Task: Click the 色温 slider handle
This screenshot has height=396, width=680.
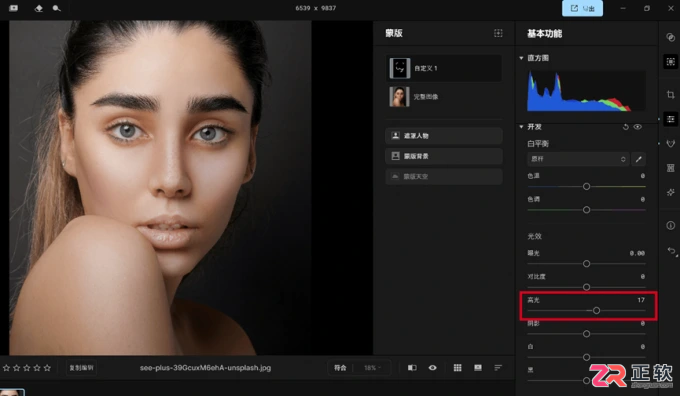Action: pos(586,187)
